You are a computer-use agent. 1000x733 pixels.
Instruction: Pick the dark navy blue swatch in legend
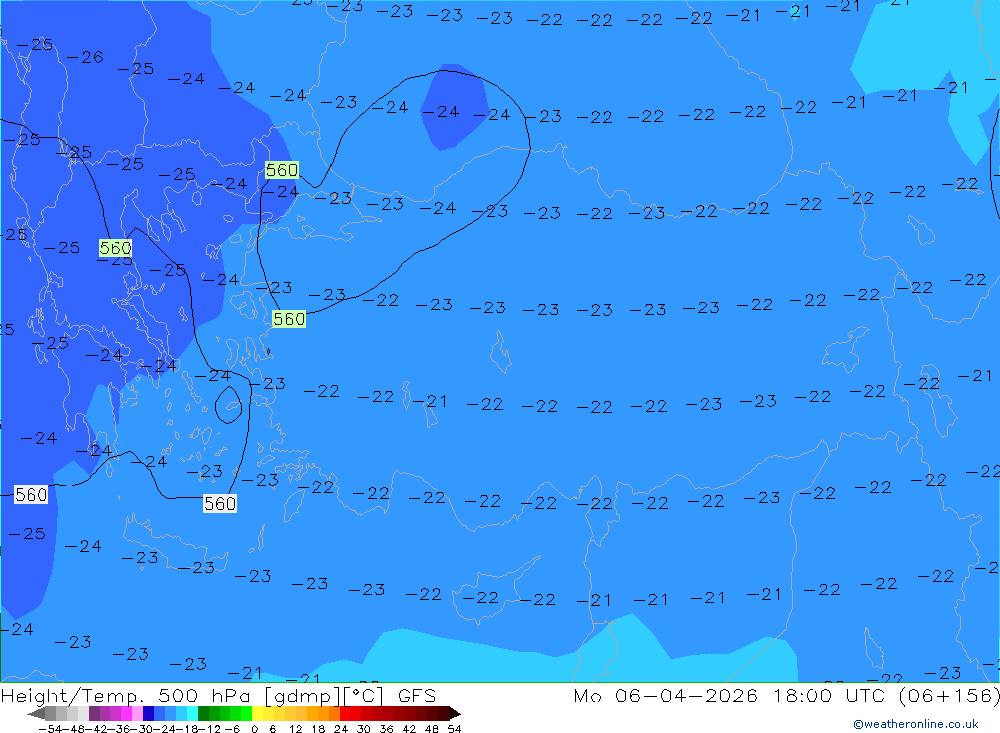(x=149, y=714)
